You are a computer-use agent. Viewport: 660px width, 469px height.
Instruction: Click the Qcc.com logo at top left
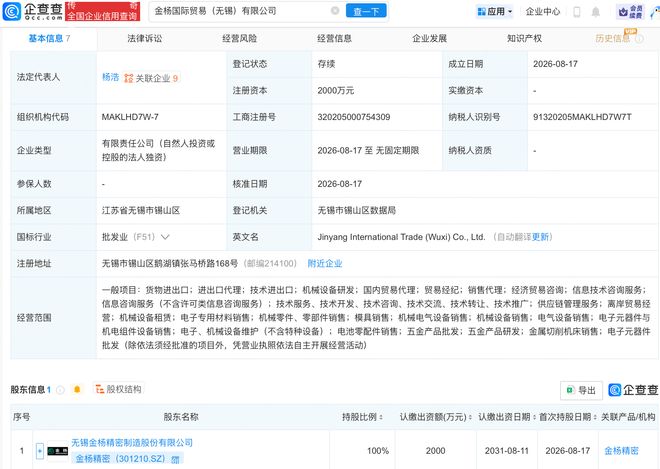tap(32, 11)
